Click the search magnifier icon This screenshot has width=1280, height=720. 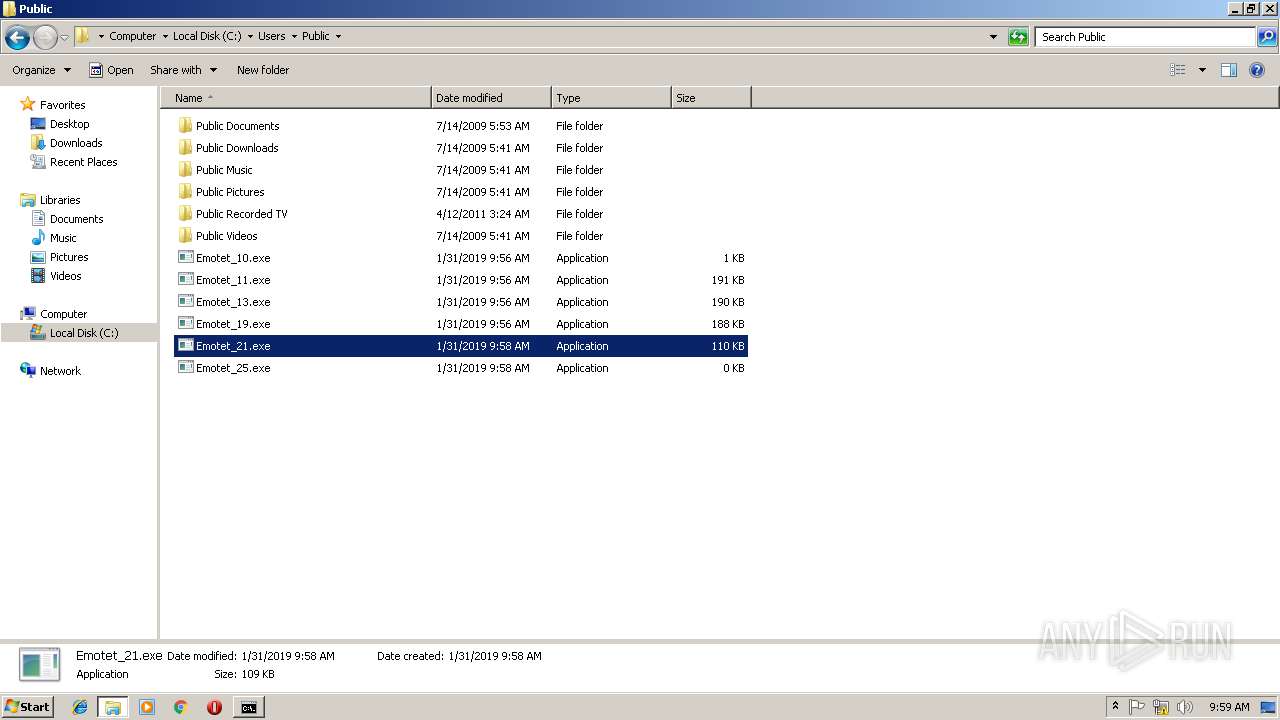[x=1266, y=37]
